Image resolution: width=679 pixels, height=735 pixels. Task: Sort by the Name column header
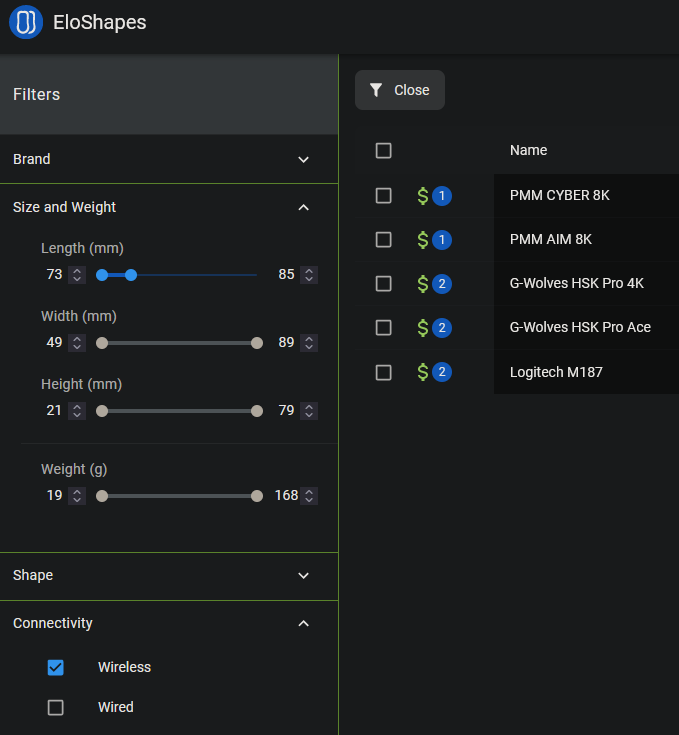point(528,150)
